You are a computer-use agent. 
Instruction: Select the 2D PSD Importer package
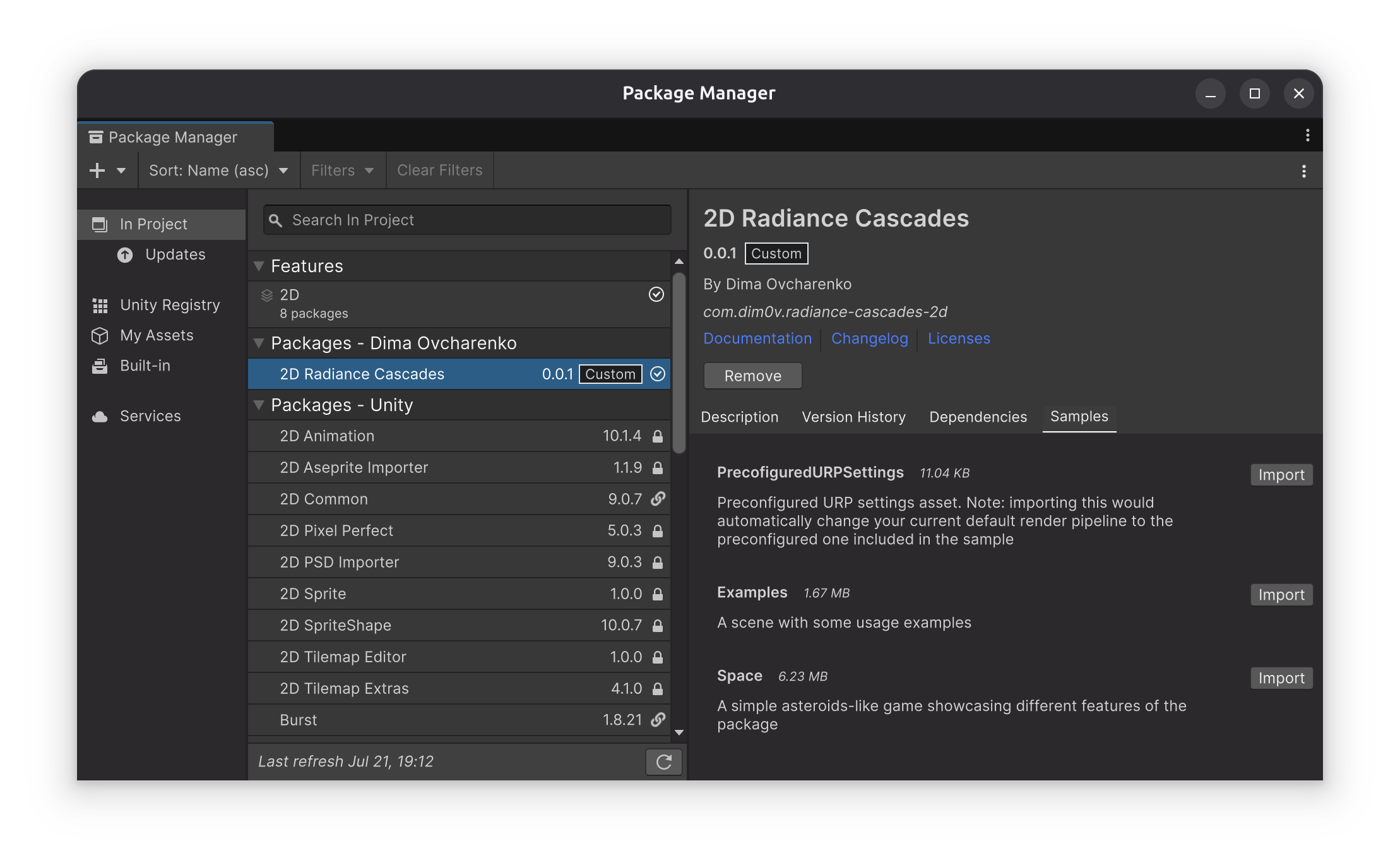tap(460, 563)
